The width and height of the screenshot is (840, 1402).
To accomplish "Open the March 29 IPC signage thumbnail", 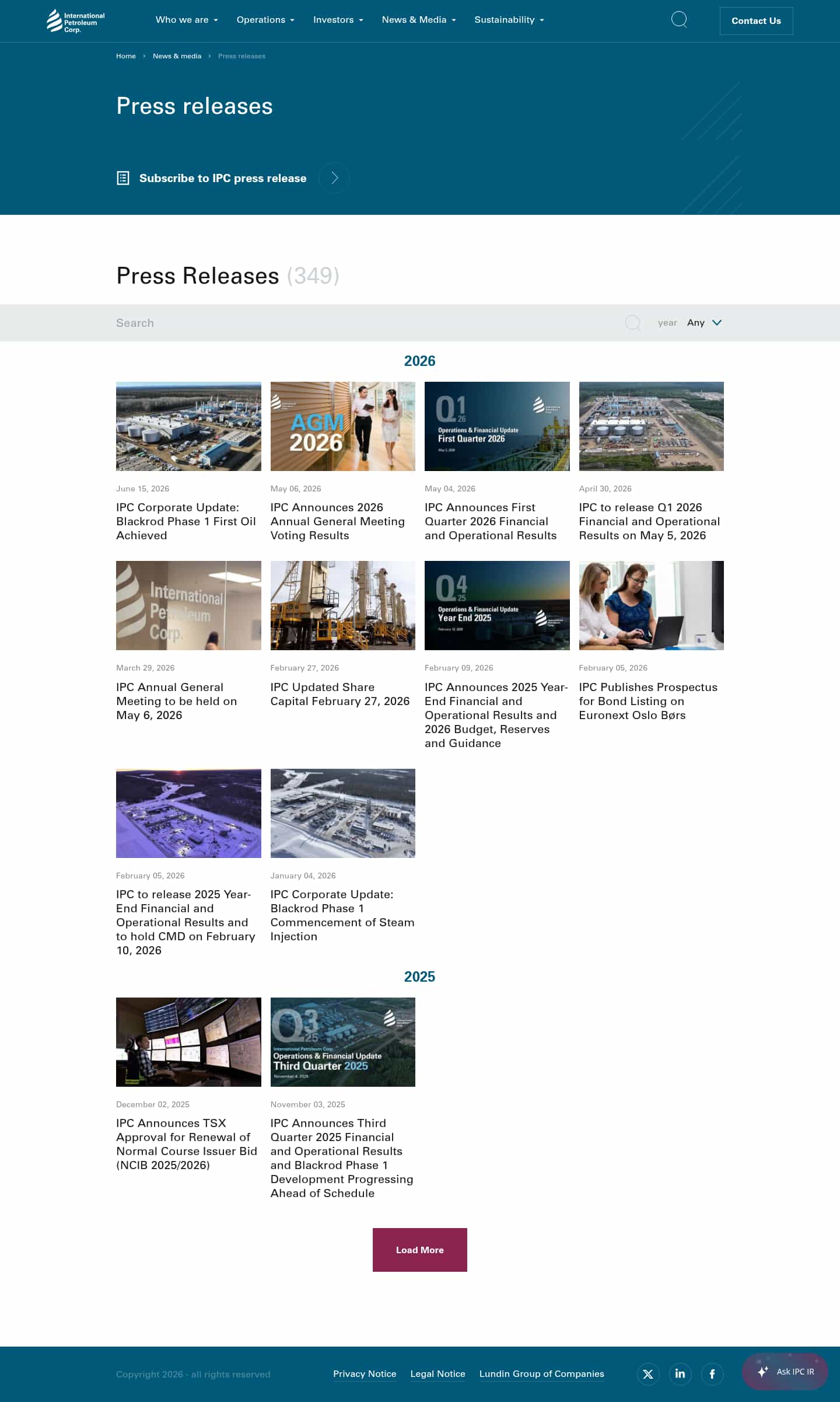I will (x=188, y=605).
